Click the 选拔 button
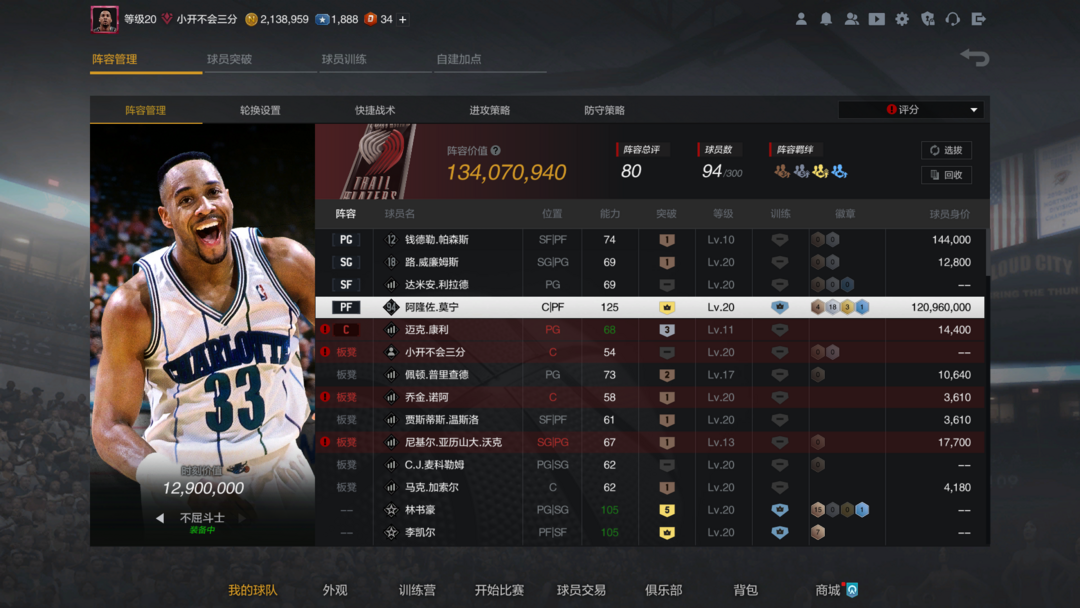 point(946,150)
